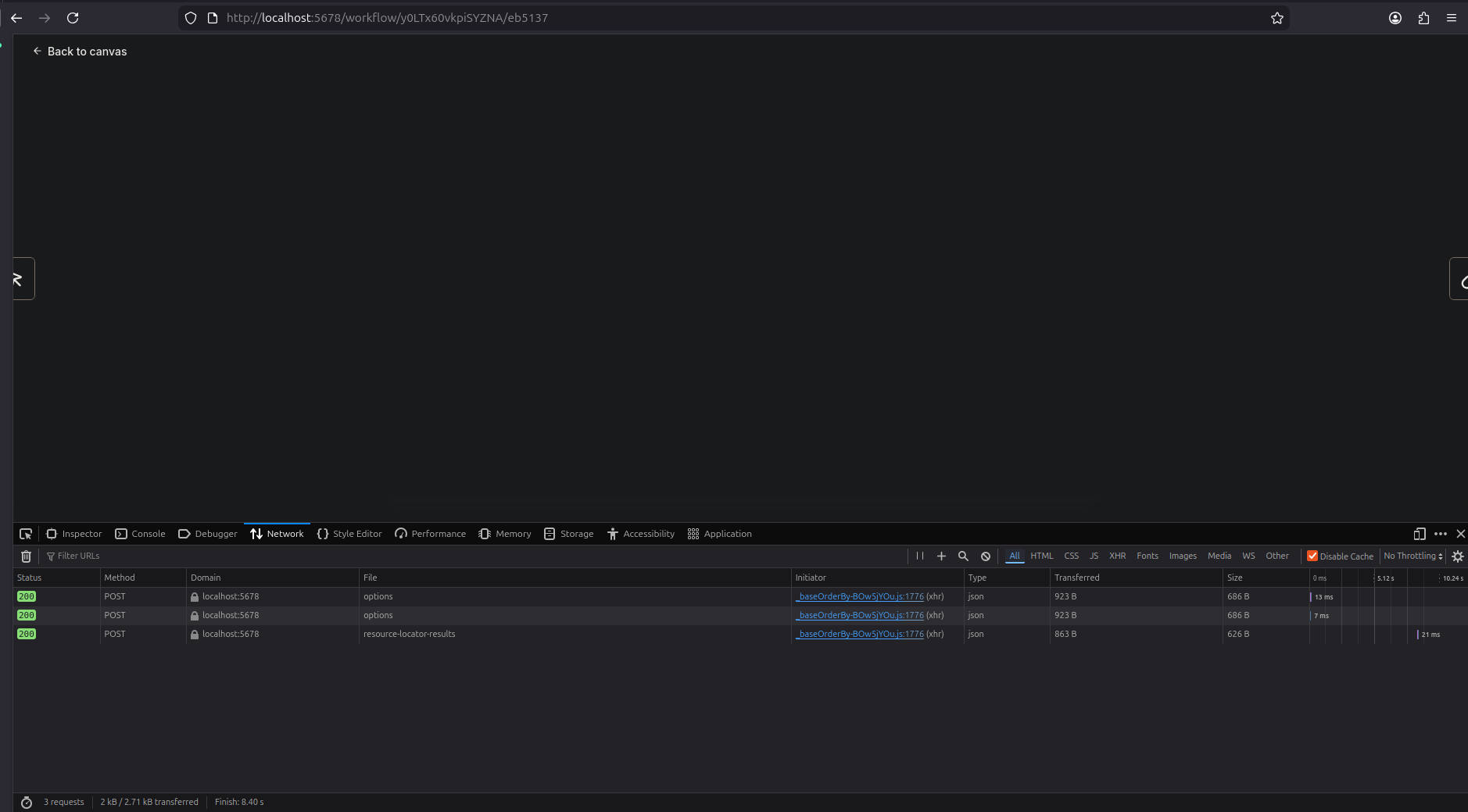Image resolution: width=1468 pixels, height=812 pixels.
Task: Switch to the Console tab
Action: 141,534
